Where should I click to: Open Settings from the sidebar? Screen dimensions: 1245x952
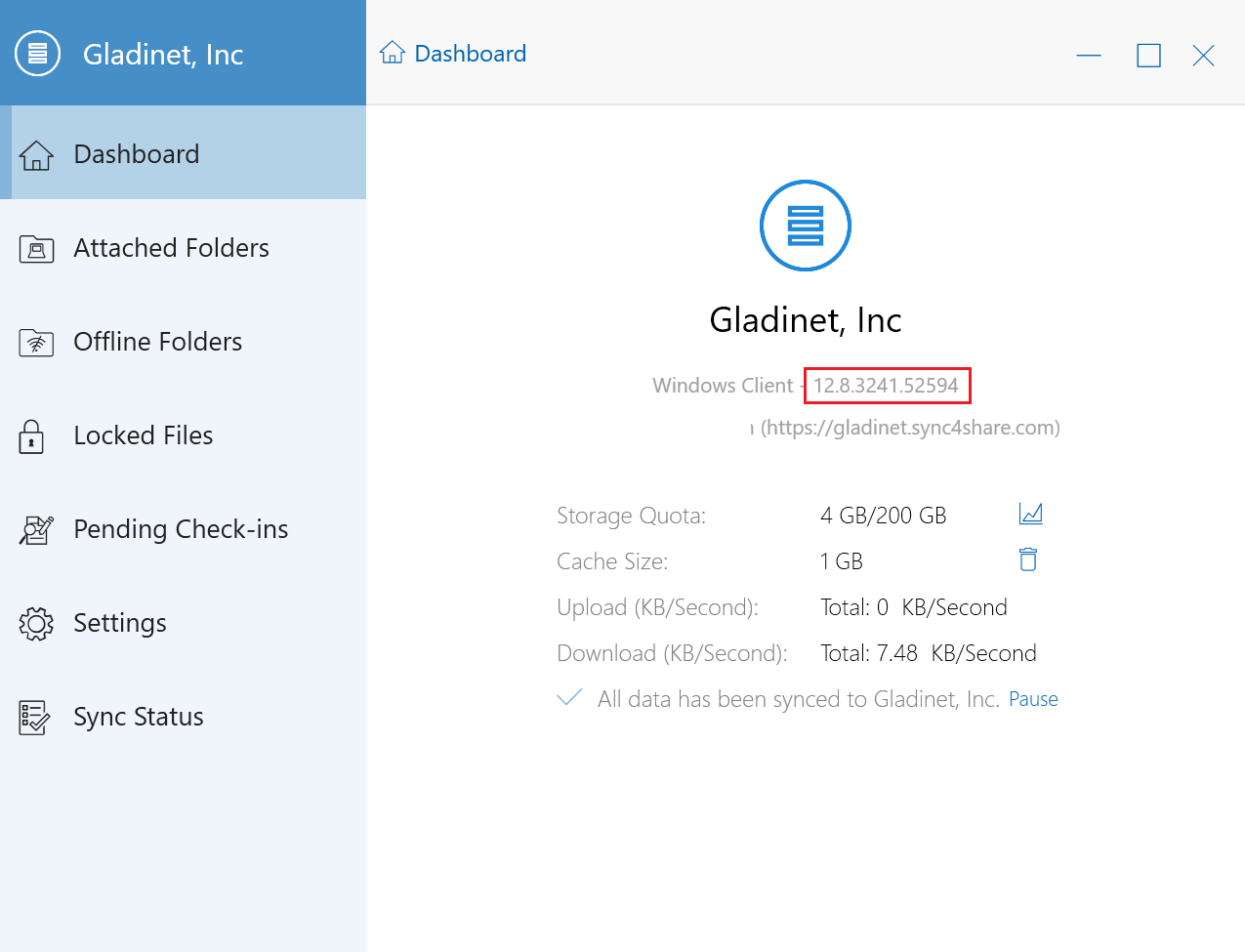click(184, 623)
